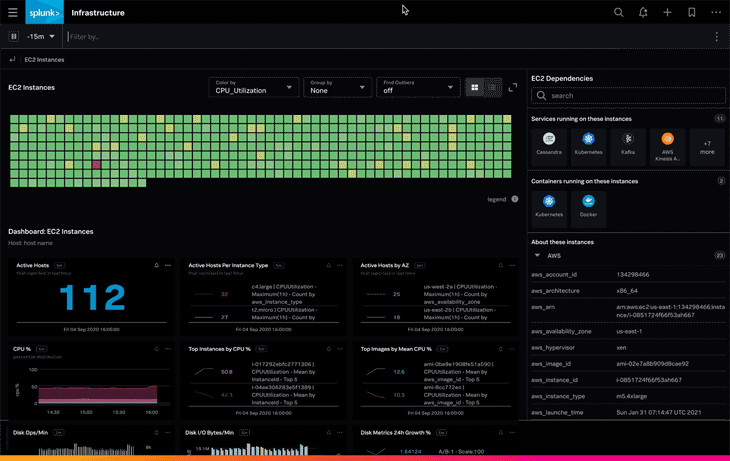Collapse the AWS properties section

click(538, 256)
